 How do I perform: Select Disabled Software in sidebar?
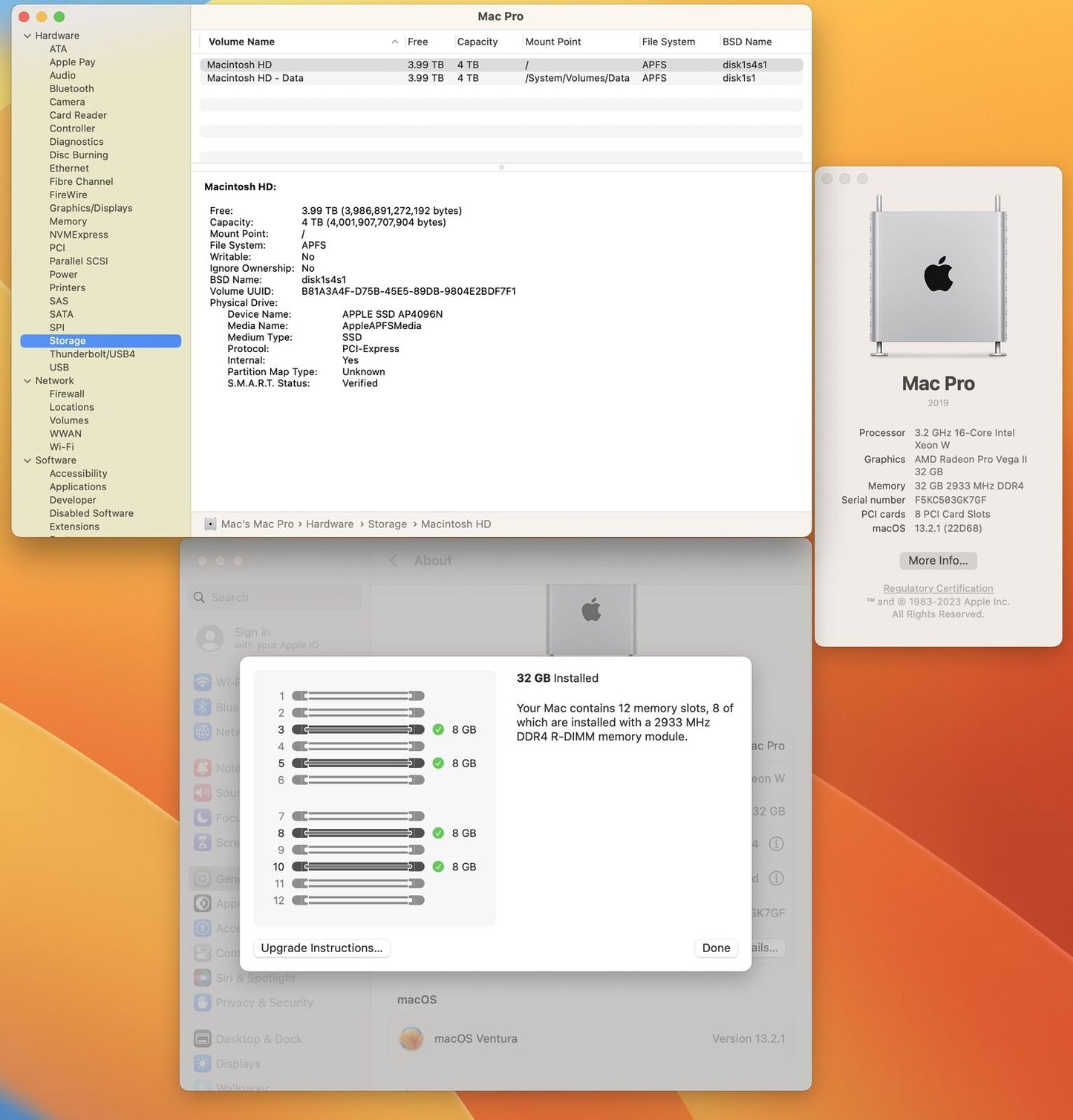(x=91, y=514)
